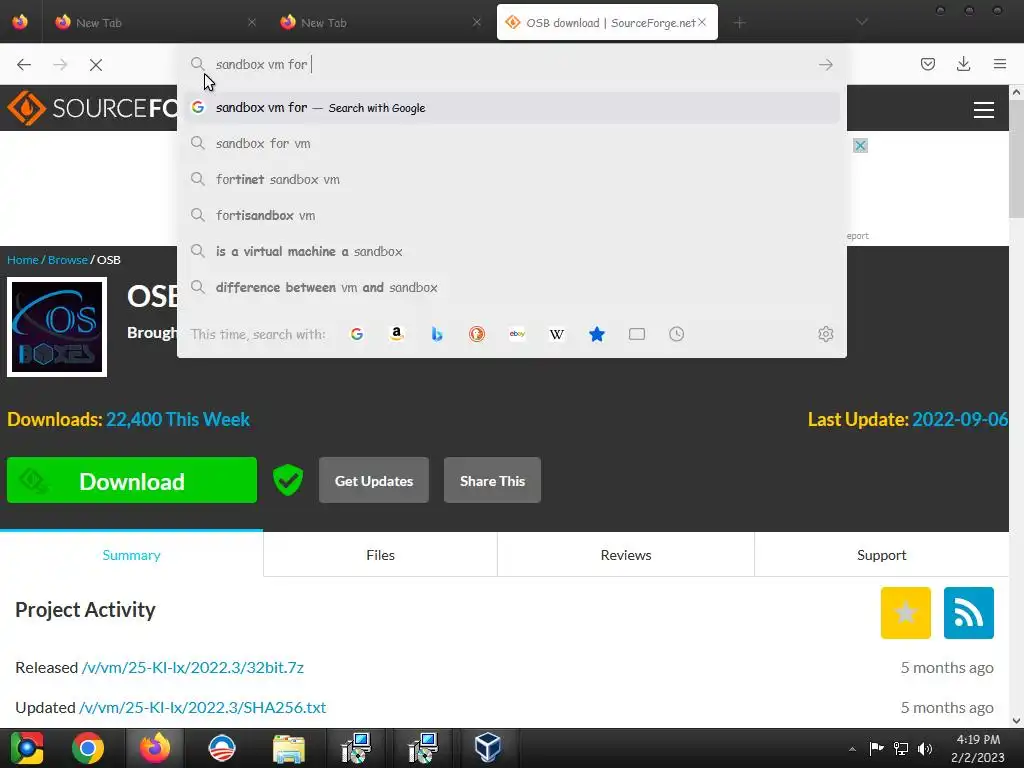Click the scrollbar down arrow
This screenshot has width=1024, height=768.
click(1016, 721)
